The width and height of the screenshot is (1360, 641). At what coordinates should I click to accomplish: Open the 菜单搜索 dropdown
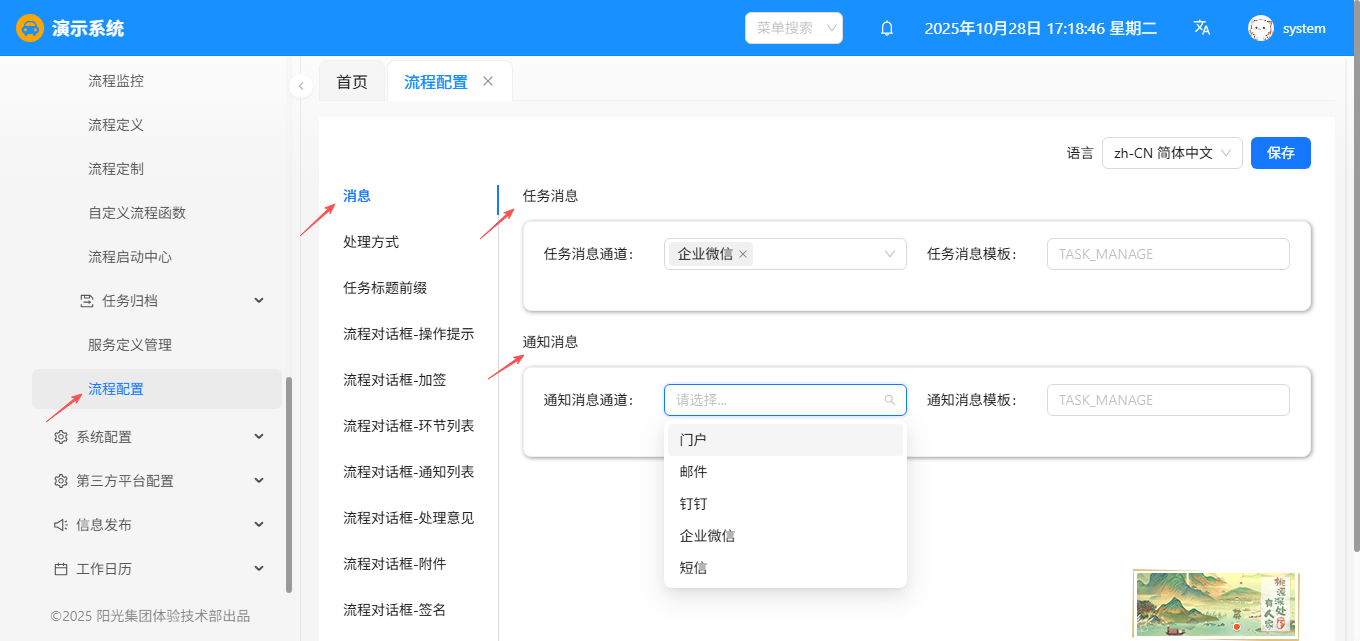(794, 28)
